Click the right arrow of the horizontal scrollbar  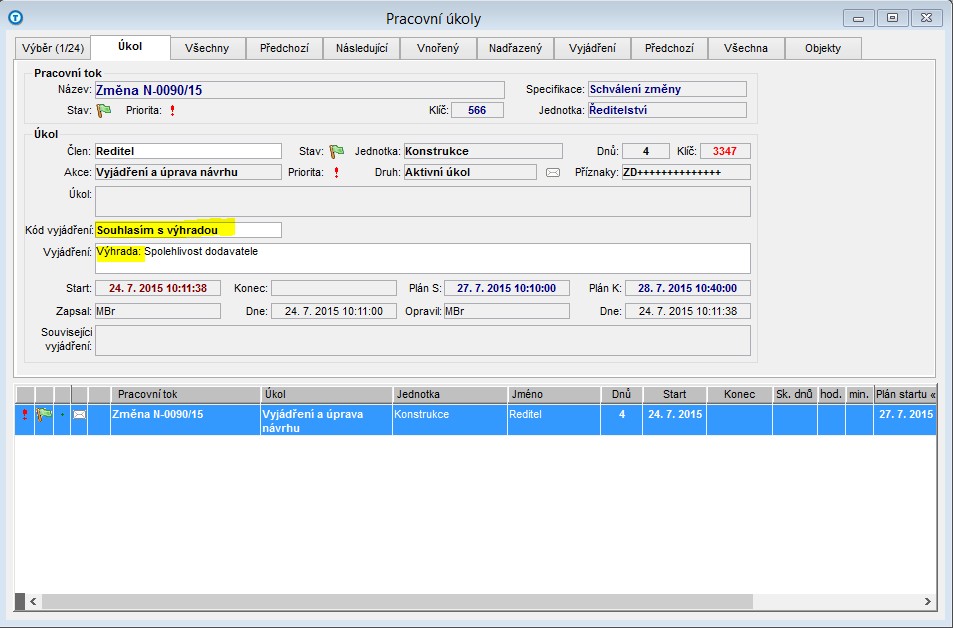[927, 601]
